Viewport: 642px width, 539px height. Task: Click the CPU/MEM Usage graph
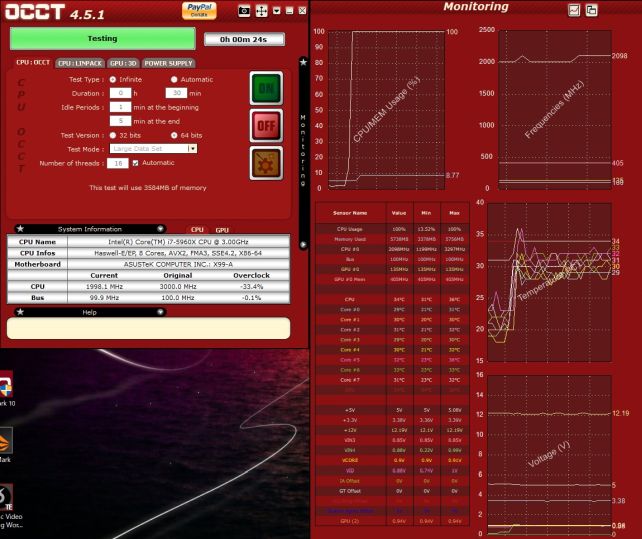pos(387,110)
